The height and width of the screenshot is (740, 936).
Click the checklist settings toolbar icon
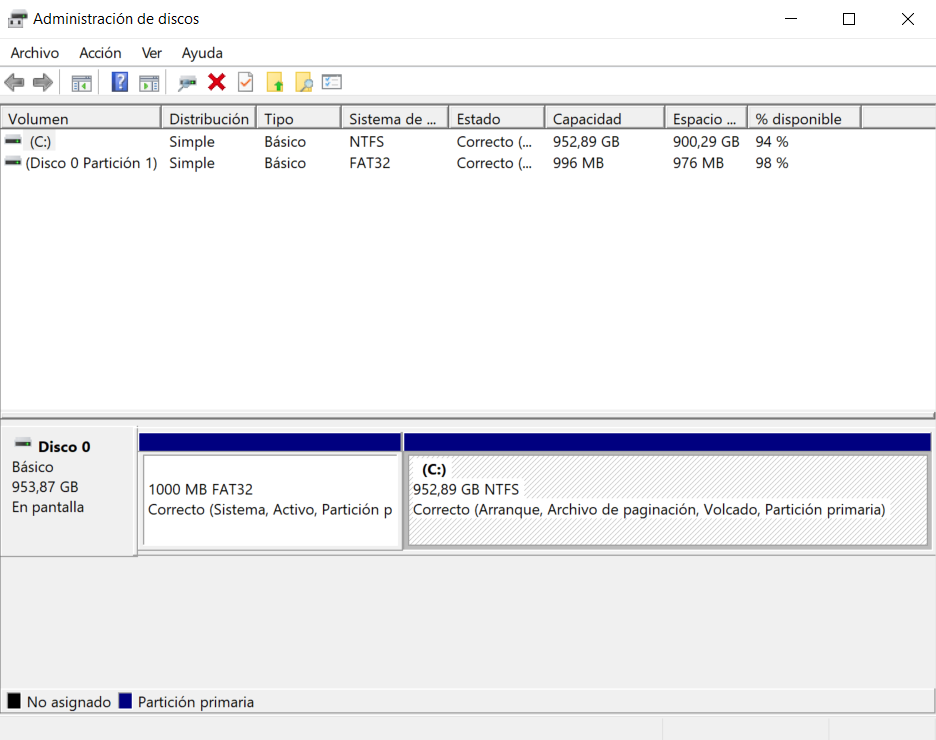332,82
